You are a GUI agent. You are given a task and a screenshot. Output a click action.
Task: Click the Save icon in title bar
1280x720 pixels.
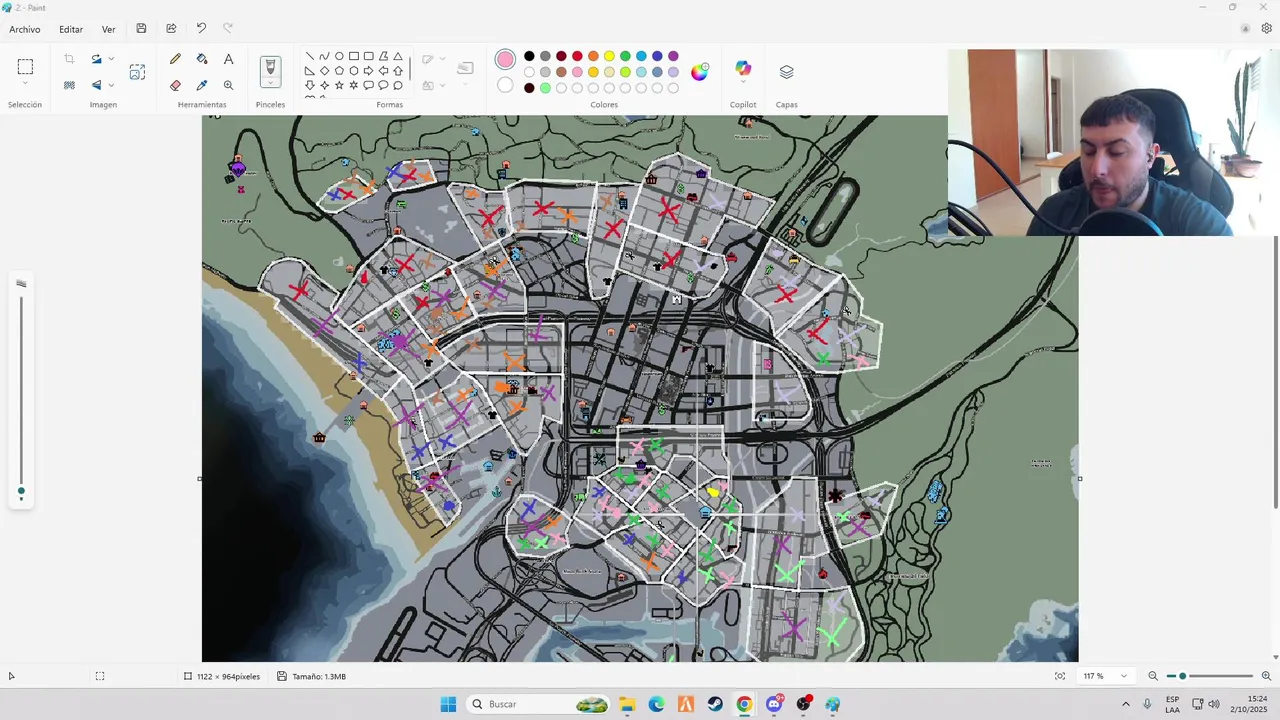pyautogui.click(x=141, y=29)
